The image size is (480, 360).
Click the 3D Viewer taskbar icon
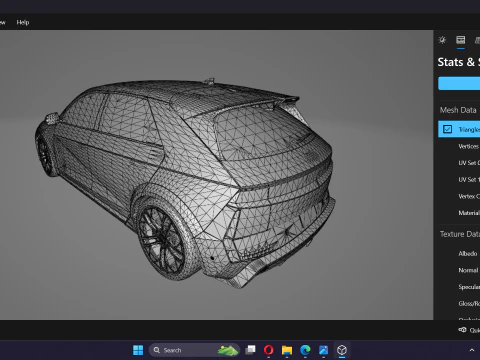coord(342,350)
